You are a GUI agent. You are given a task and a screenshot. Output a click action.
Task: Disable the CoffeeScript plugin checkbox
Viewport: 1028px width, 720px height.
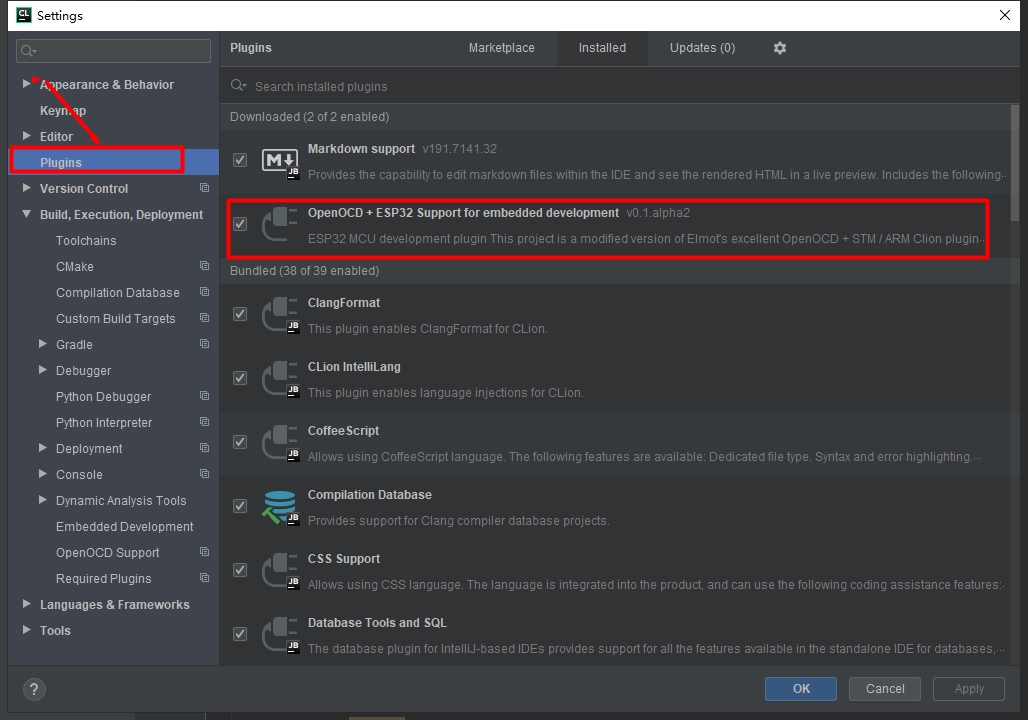[x=240, y=442]
